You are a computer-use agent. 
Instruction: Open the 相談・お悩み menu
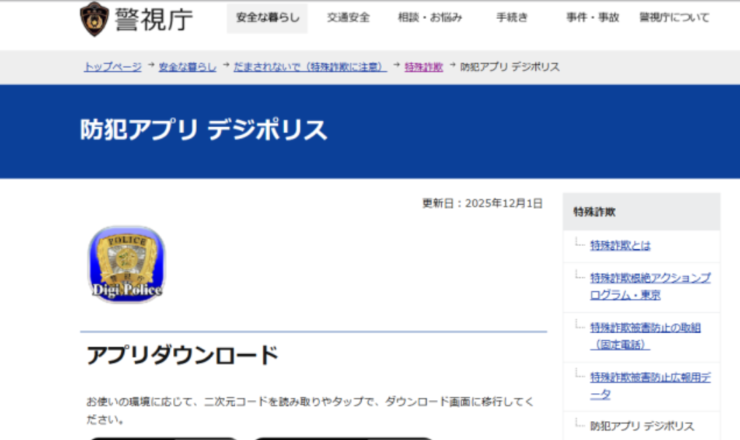pos(430,18)
